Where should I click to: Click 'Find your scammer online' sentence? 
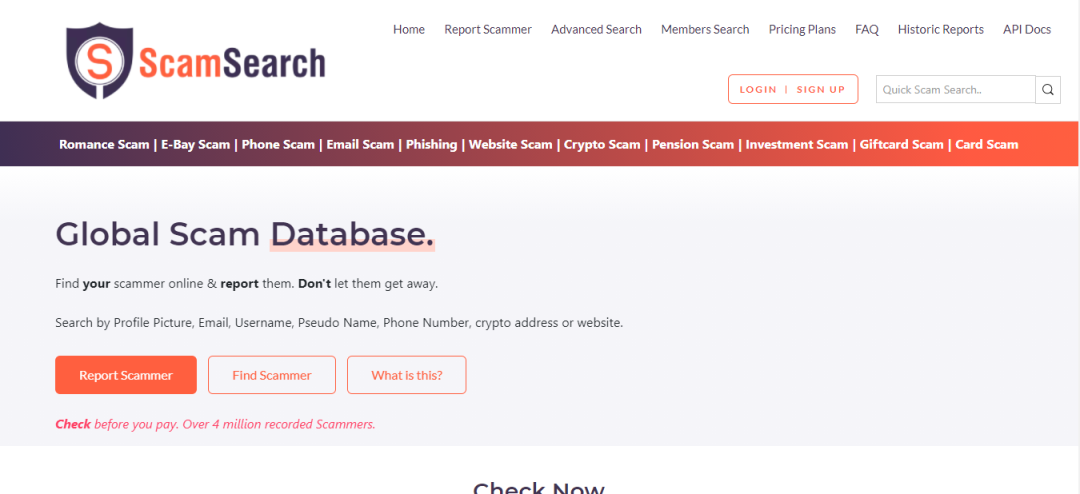(247, 284)
